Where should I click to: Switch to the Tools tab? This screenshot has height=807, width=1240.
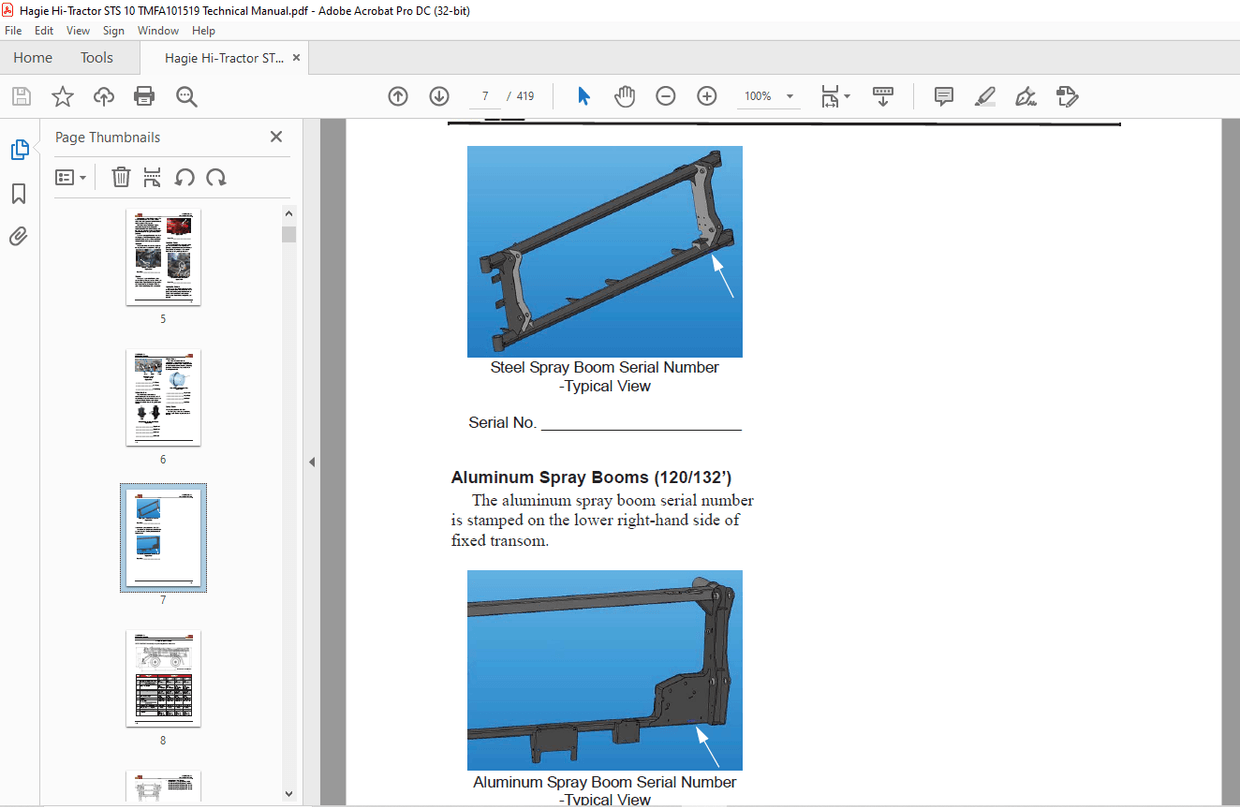(96, 57)
